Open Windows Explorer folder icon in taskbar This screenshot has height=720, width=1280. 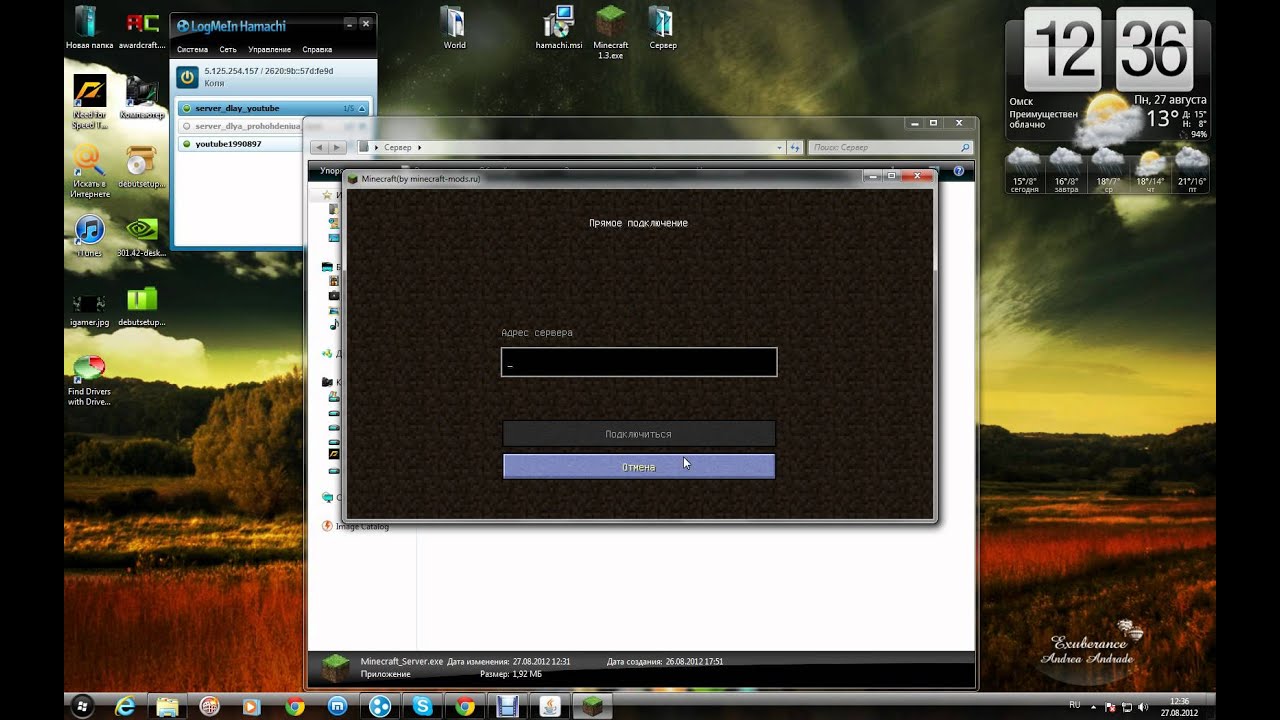[167, 706]
